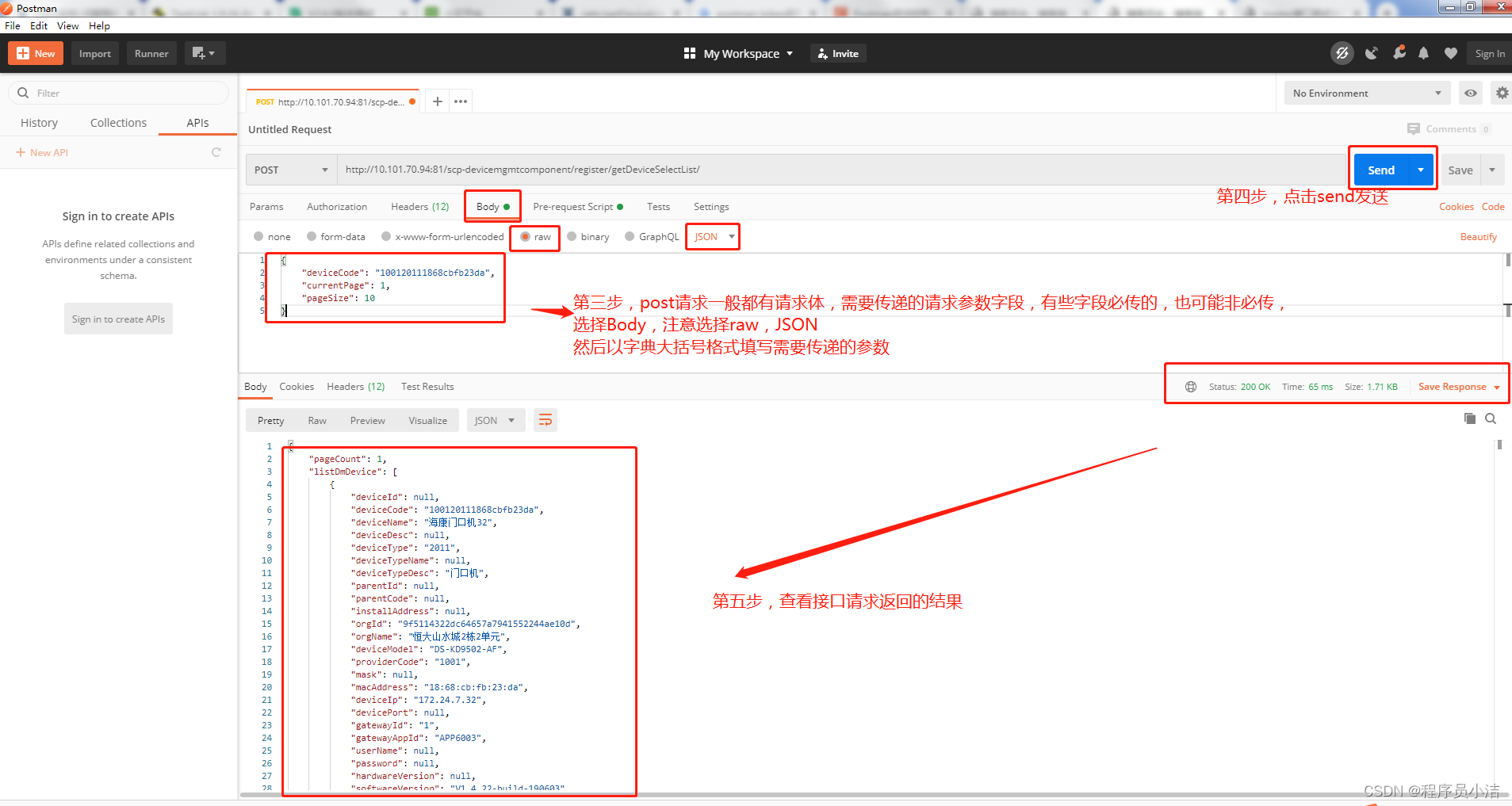Click the refresh icon beside New API
This screenshot has width=1512, height=806.
coord(216,152)
